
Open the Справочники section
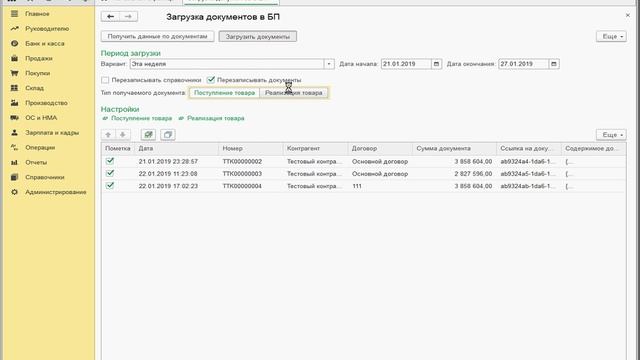(44, 177)
